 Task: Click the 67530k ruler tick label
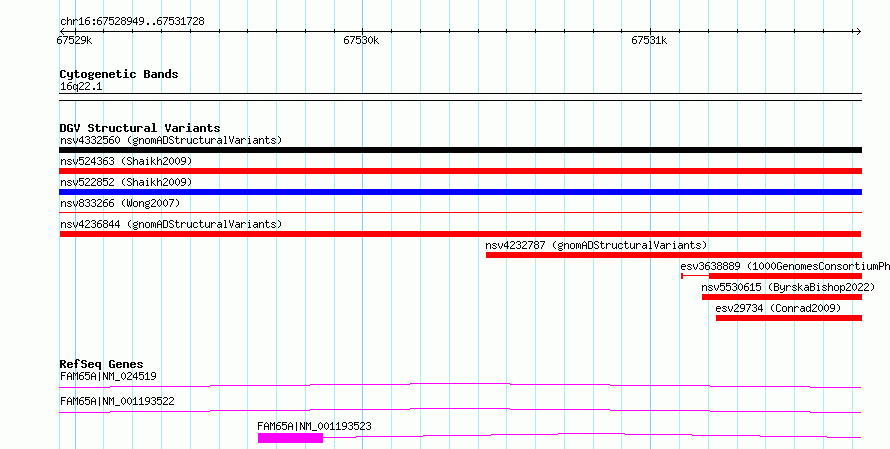tap(361, 40)
